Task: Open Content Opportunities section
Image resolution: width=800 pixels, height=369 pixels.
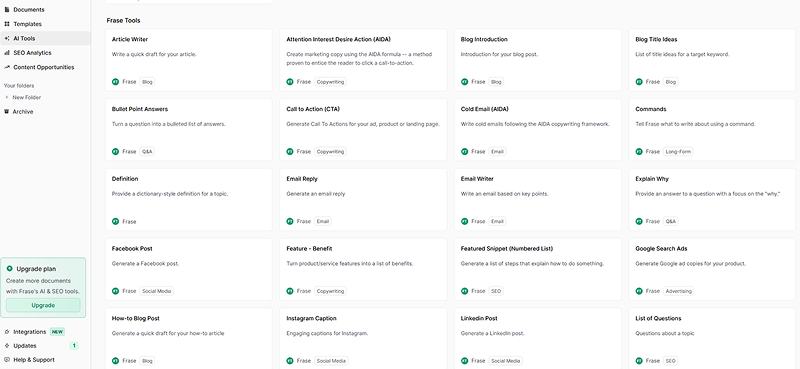Action: (x=45, y=67)
